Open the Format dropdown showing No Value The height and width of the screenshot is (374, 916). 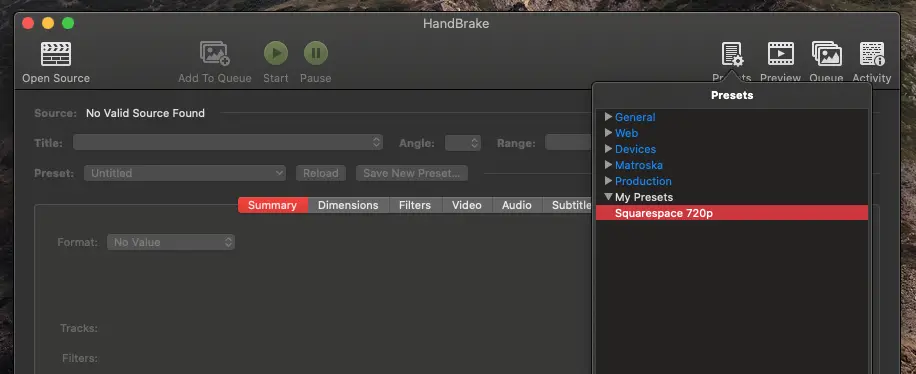[171, 242]
